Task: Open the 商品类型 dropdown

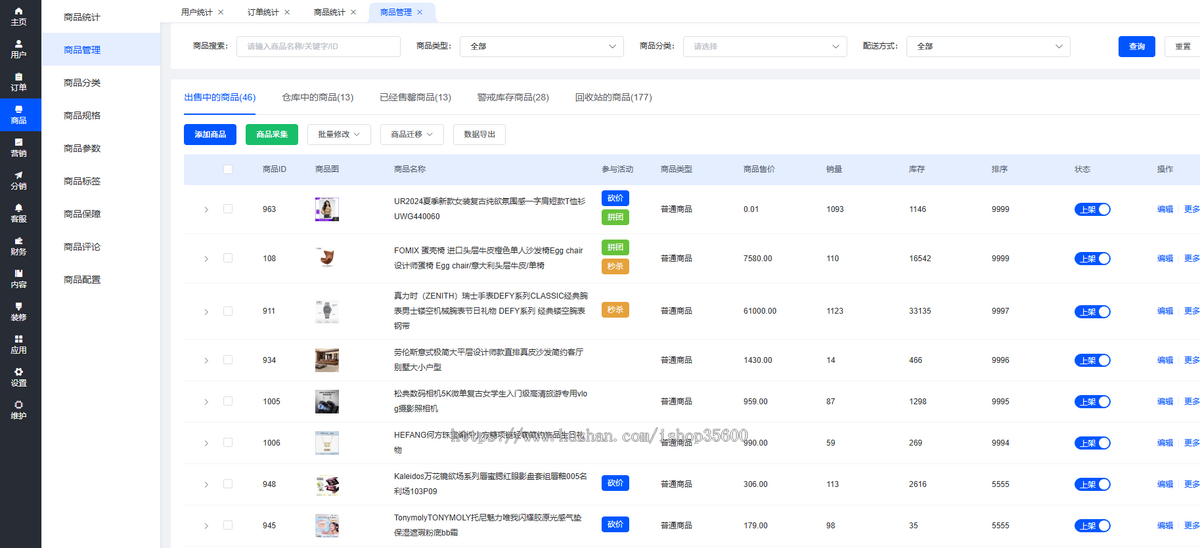Action: point(542,46)
